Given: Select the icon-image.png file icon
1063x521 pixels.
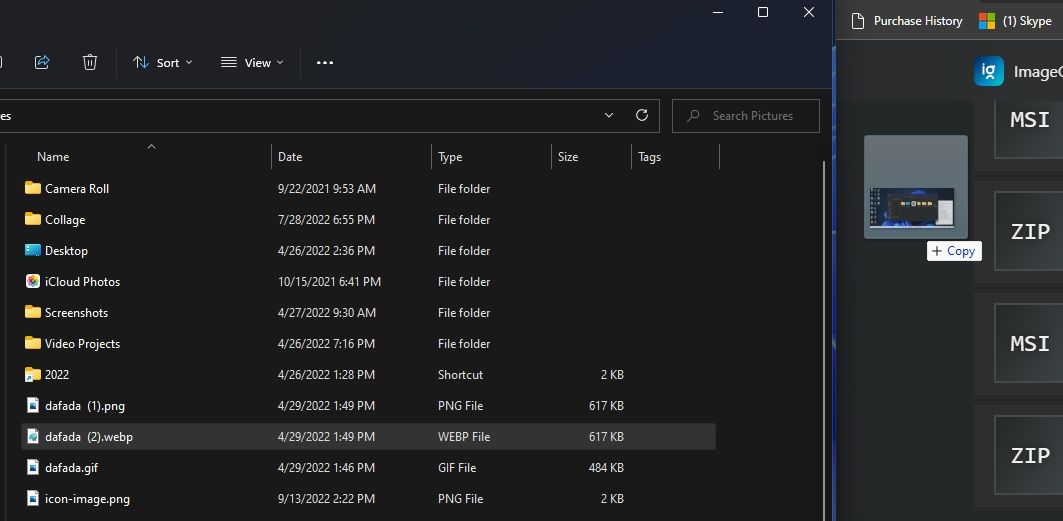Looking at the screenshot, I should (33, 498).
